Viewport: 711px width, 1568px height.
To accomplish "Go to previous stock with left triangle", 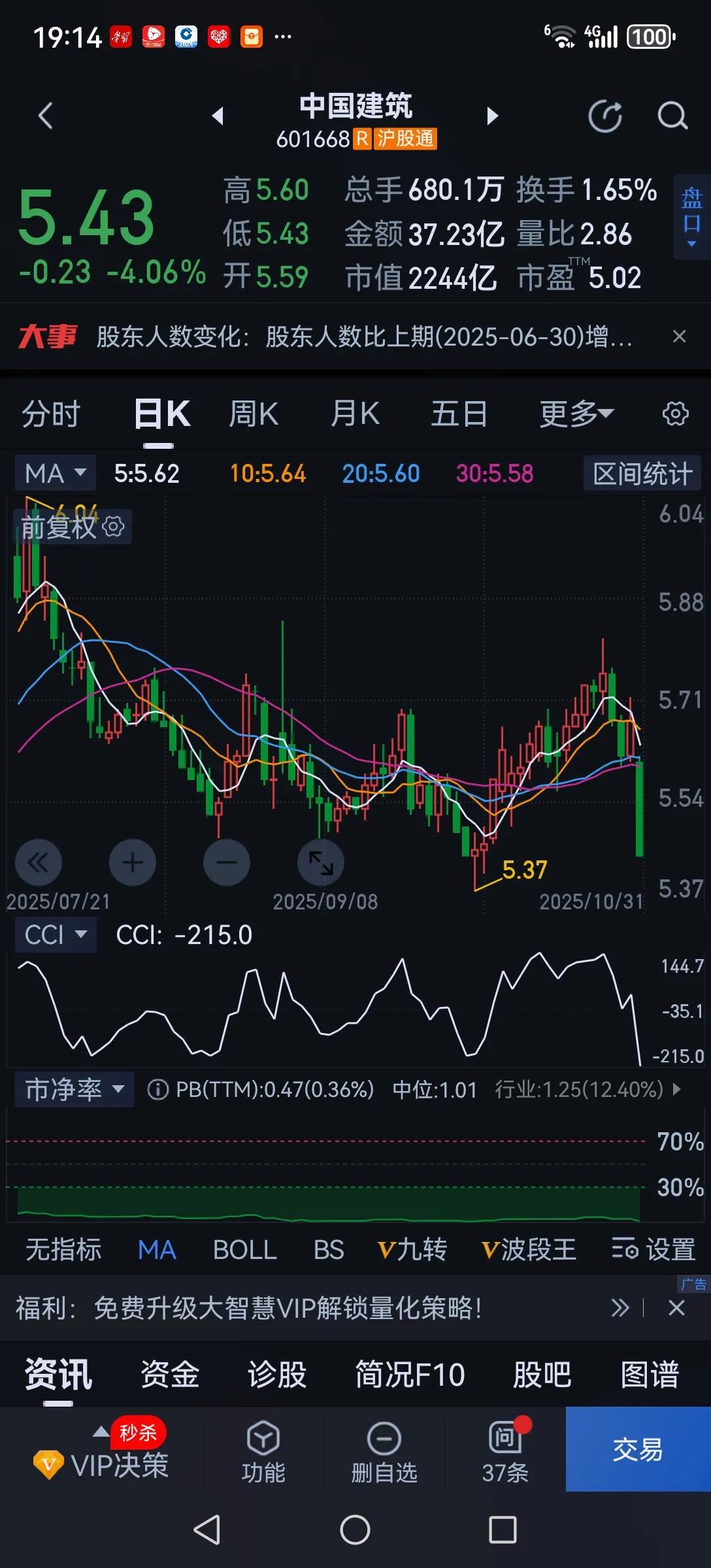I will tap(218, 116).
